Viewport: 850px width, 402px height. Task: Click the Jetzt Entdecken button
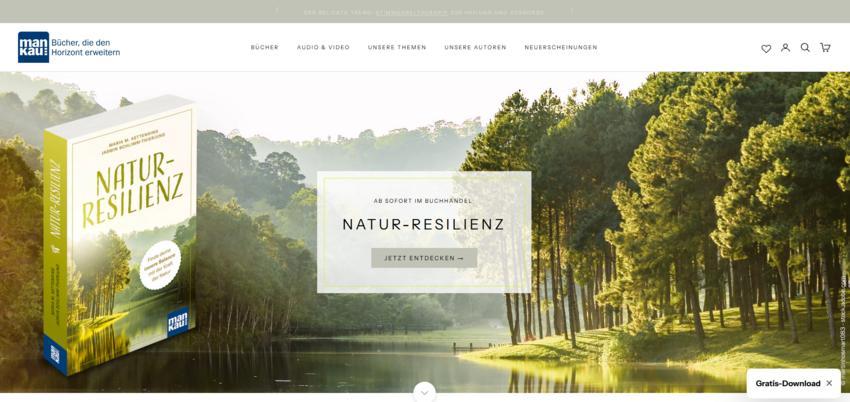coord(424,258)
